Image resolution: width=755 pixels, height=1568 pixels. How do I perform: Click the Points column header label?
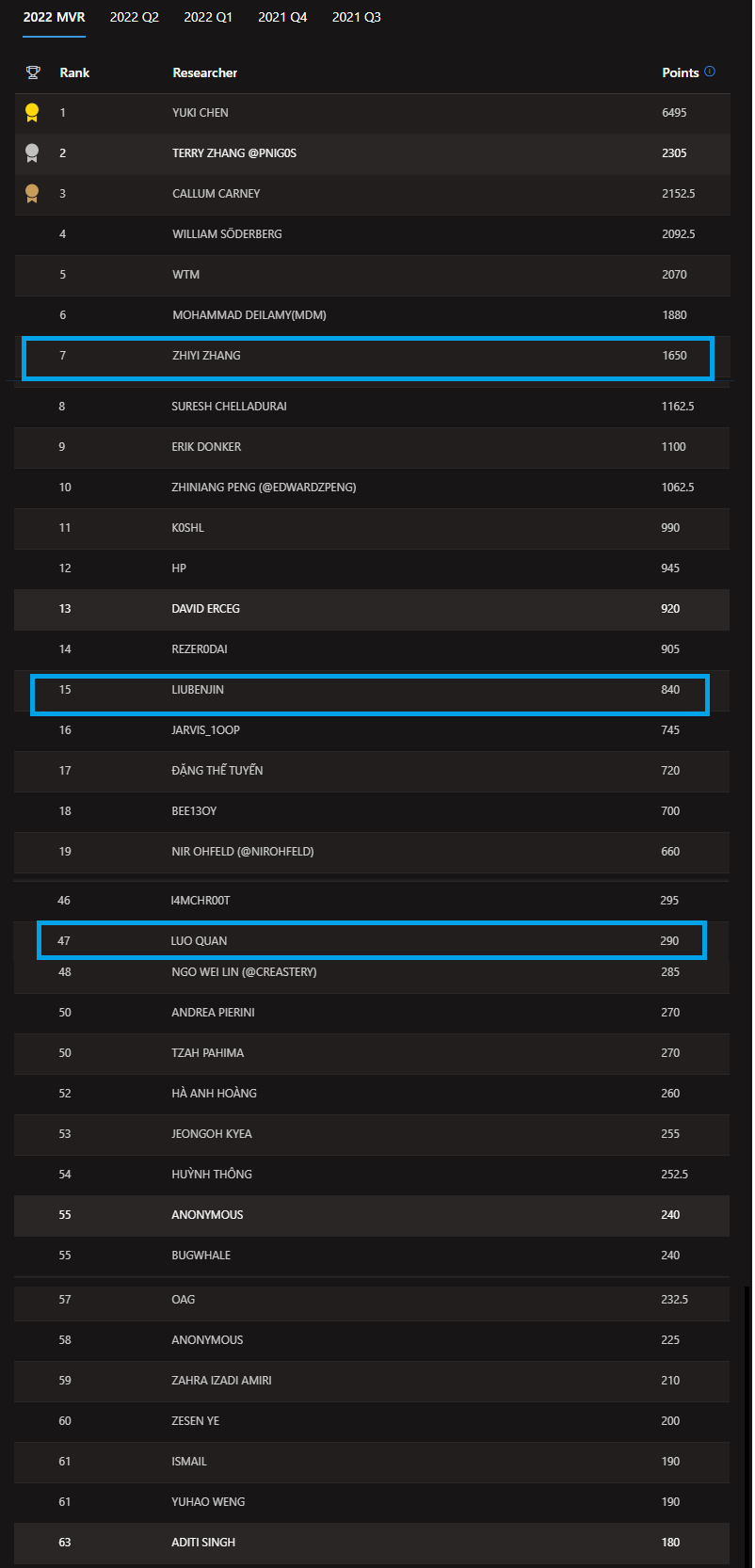pos(680,72)
